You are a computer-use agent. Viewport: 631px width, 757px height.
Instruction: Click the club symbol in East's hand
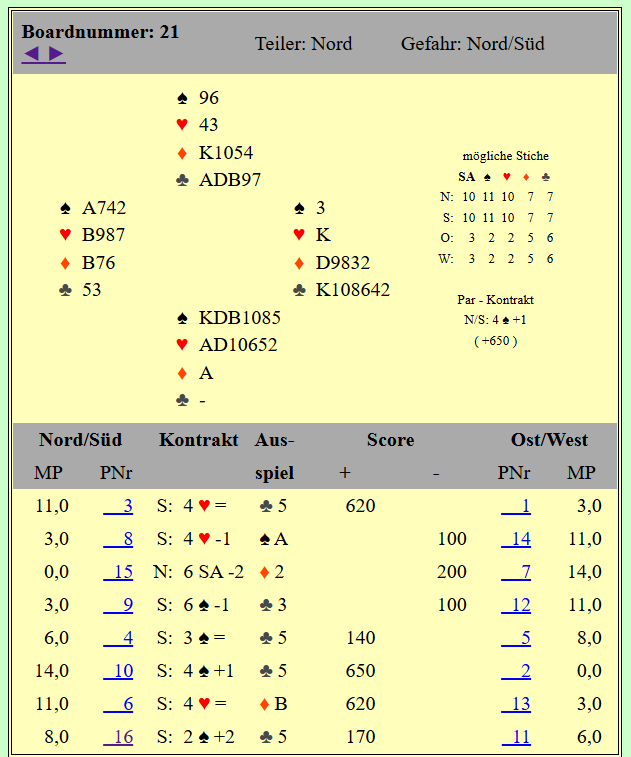tap(300, 290)
